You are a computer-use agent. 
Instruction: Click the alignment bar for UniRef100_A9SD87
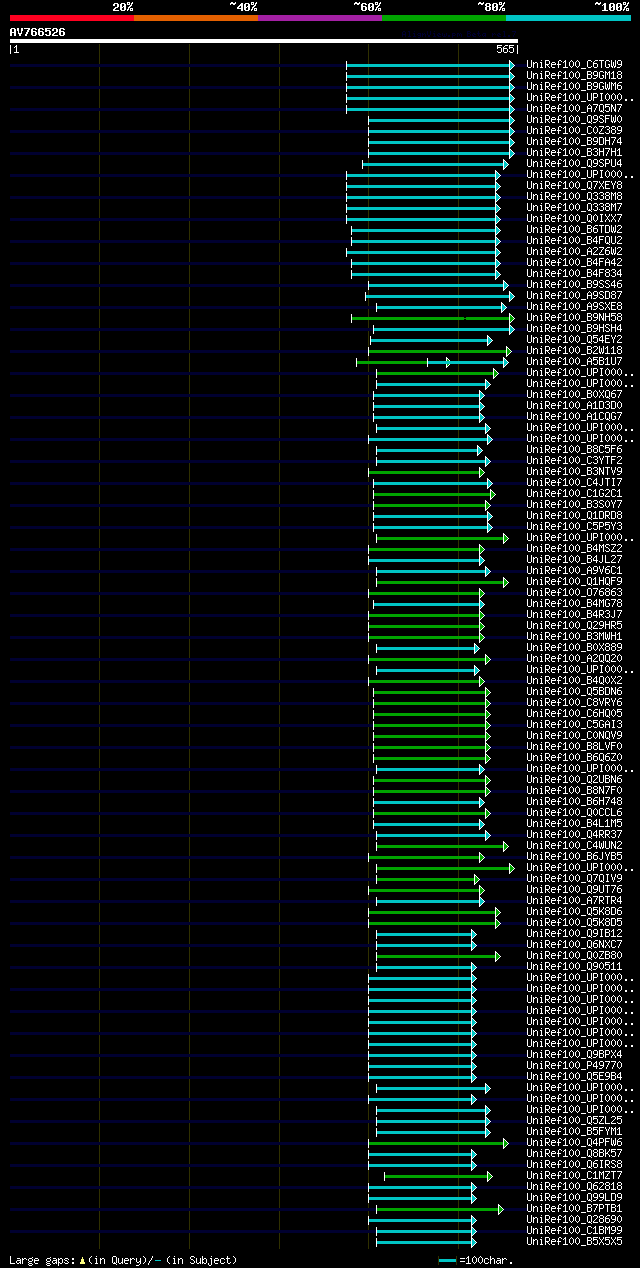(440, 296)
